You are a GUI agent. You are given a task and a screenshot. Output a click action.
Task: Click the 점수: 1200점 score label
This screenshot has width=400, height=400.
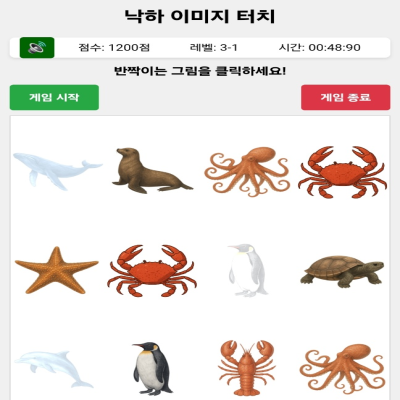(x=114, y=48)
